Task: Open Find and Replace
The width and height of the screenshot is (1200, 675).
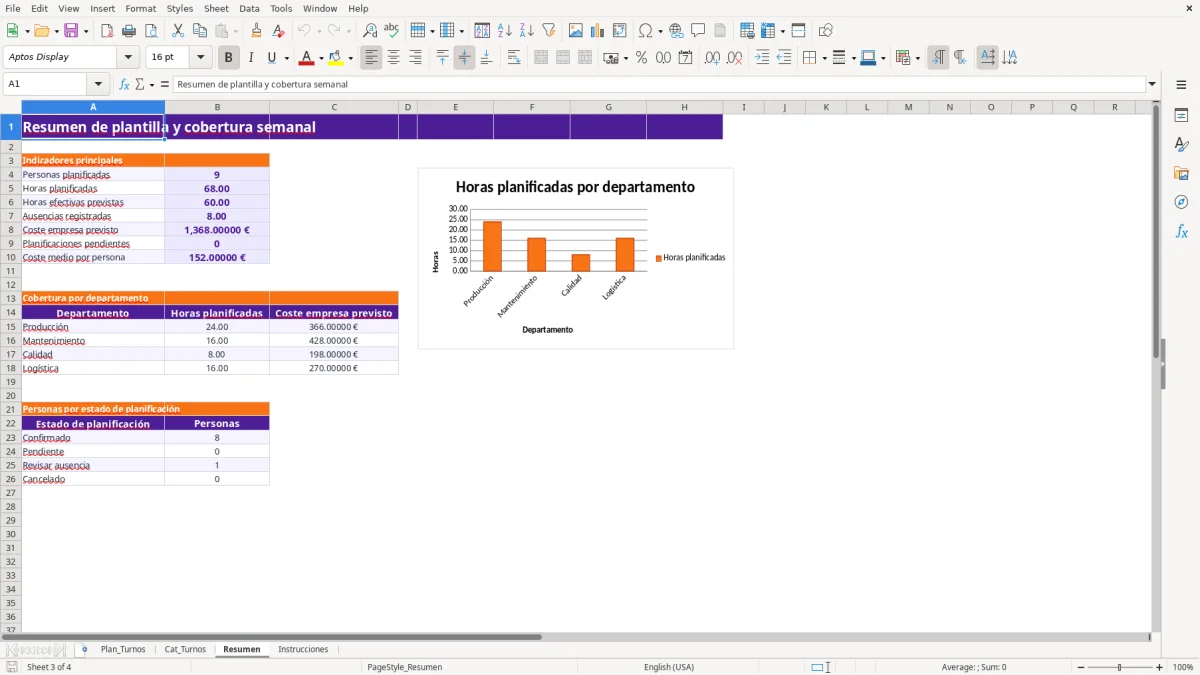Action: click(370, 31)
